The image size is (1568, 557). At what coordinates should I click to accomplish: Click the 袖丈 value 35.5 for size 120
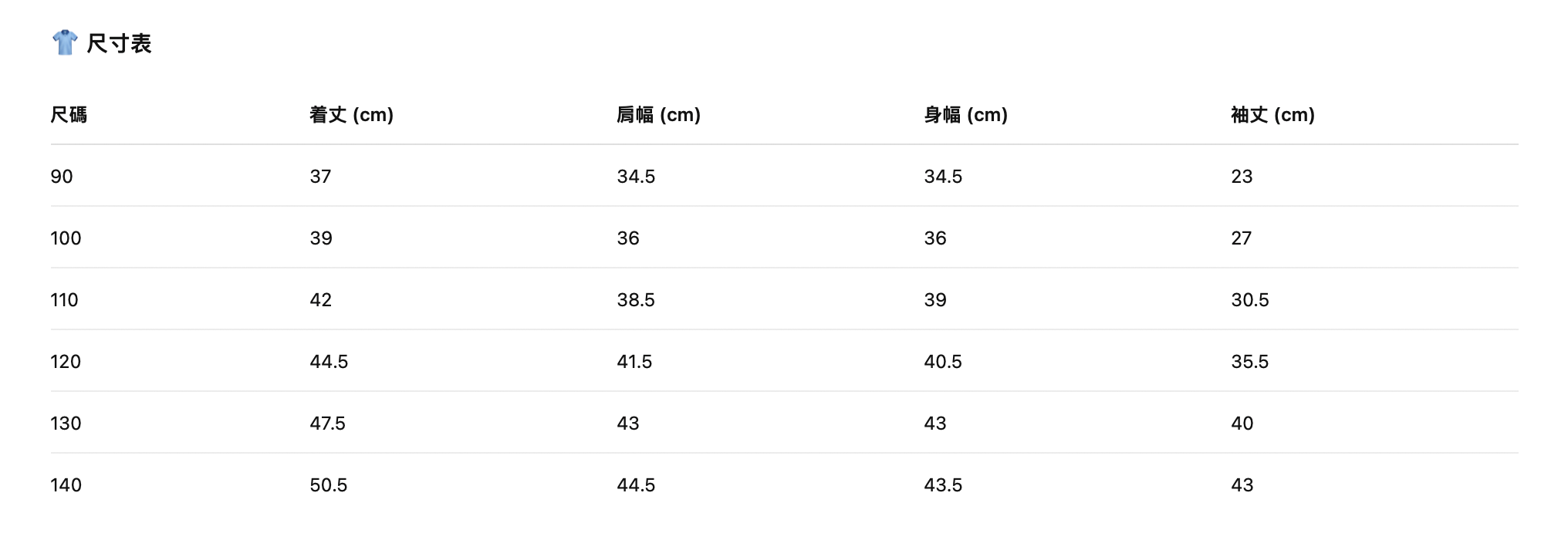(x=1250, y=362)
